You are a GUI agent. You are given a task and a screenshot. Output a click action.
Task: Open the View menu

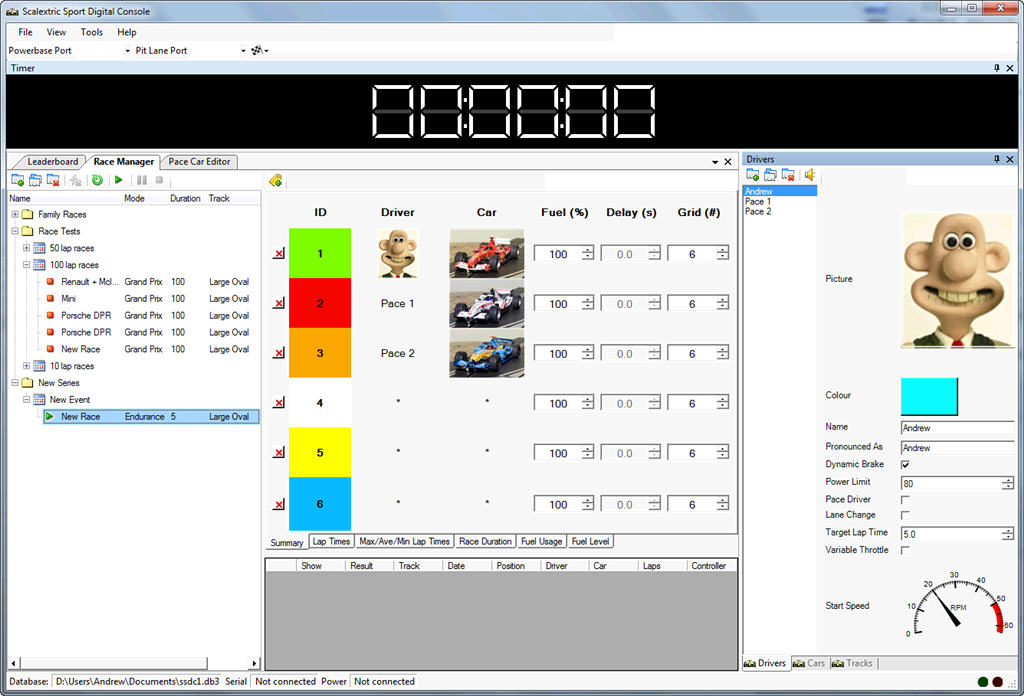coord(56,32)
